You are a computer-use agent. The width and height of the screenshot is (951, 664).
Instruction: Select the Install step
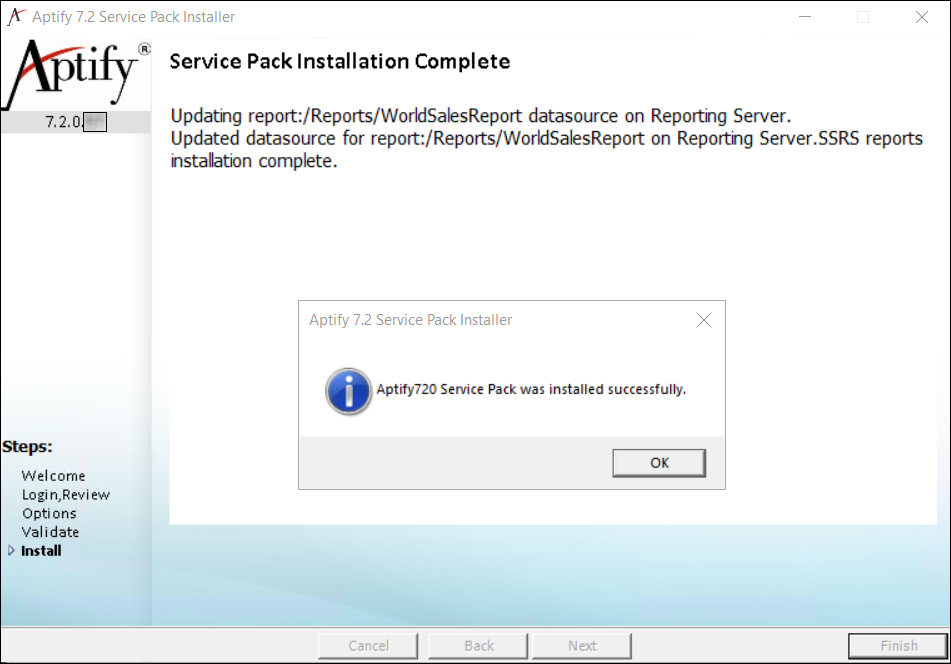click(x=41, y=551)
